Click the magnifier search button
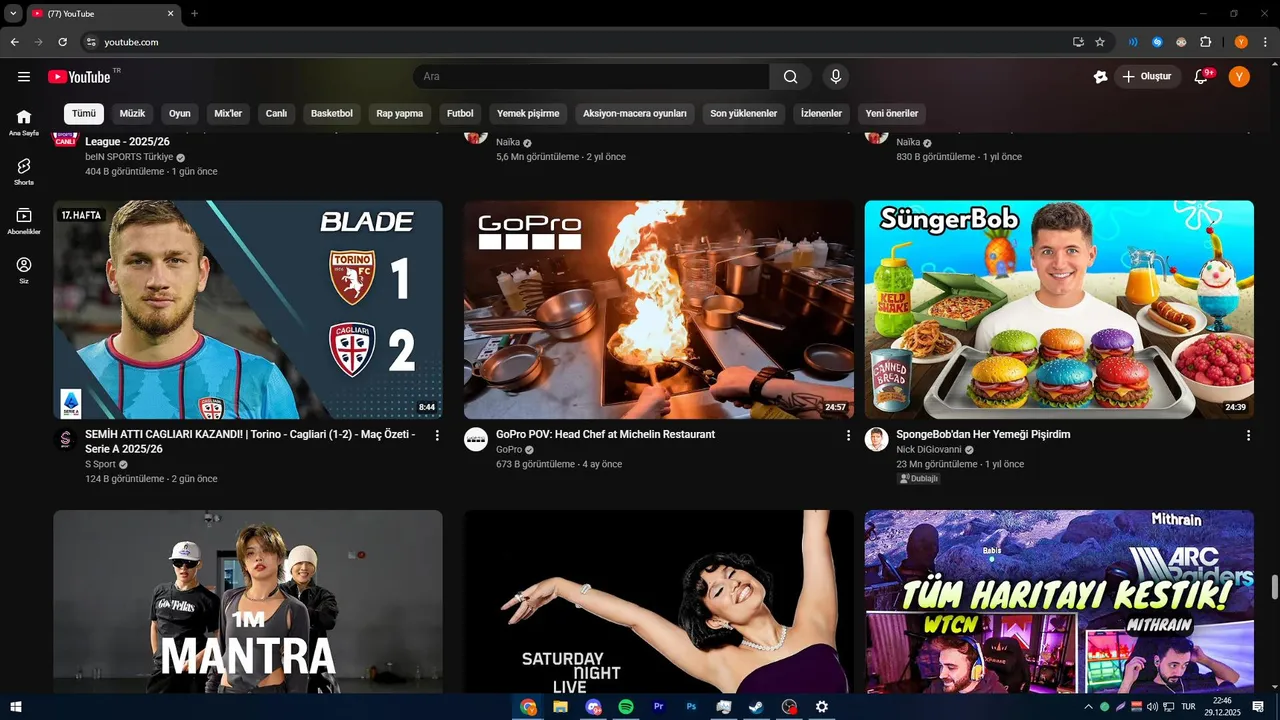This screenshot has width=1280, height=720. pos(790,77)
